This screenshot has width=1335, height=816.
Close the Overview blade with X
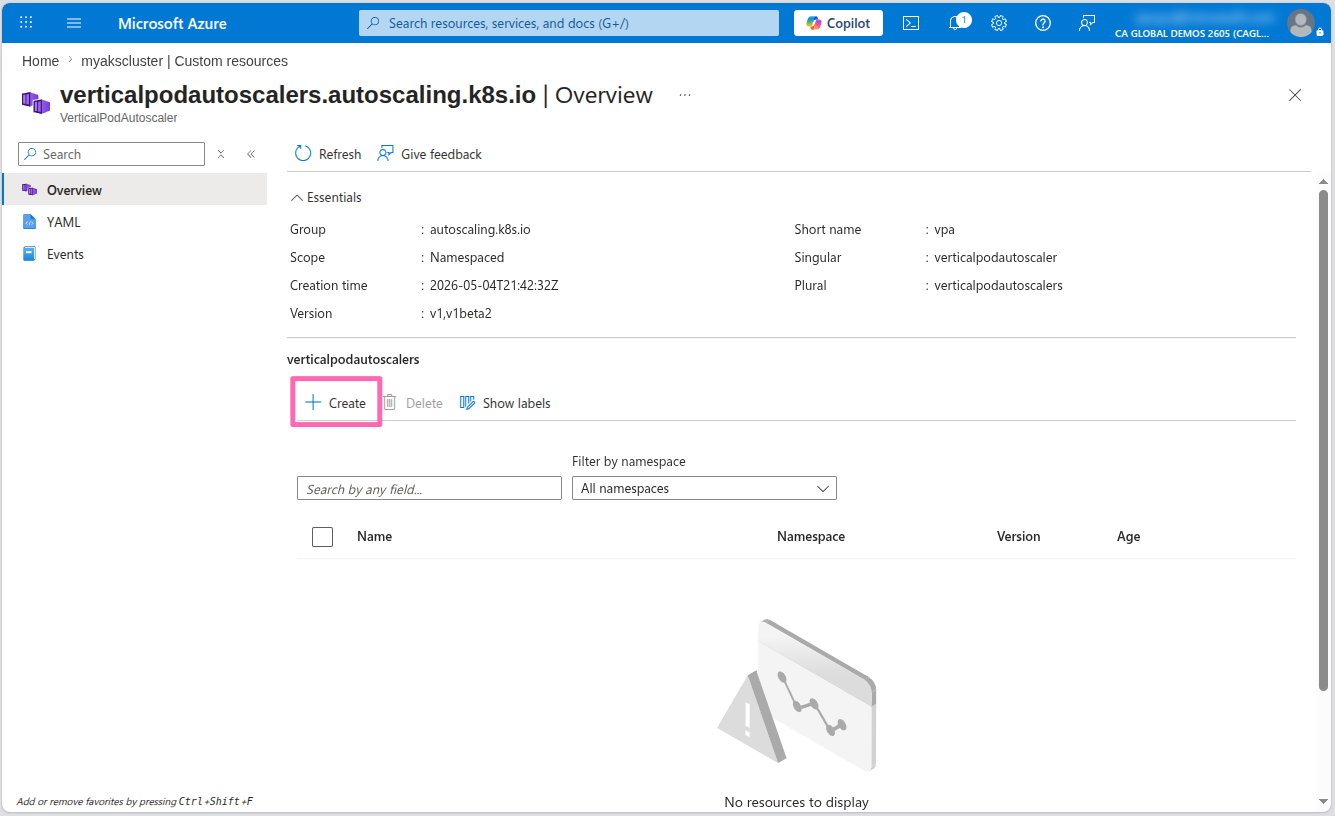1295,95
